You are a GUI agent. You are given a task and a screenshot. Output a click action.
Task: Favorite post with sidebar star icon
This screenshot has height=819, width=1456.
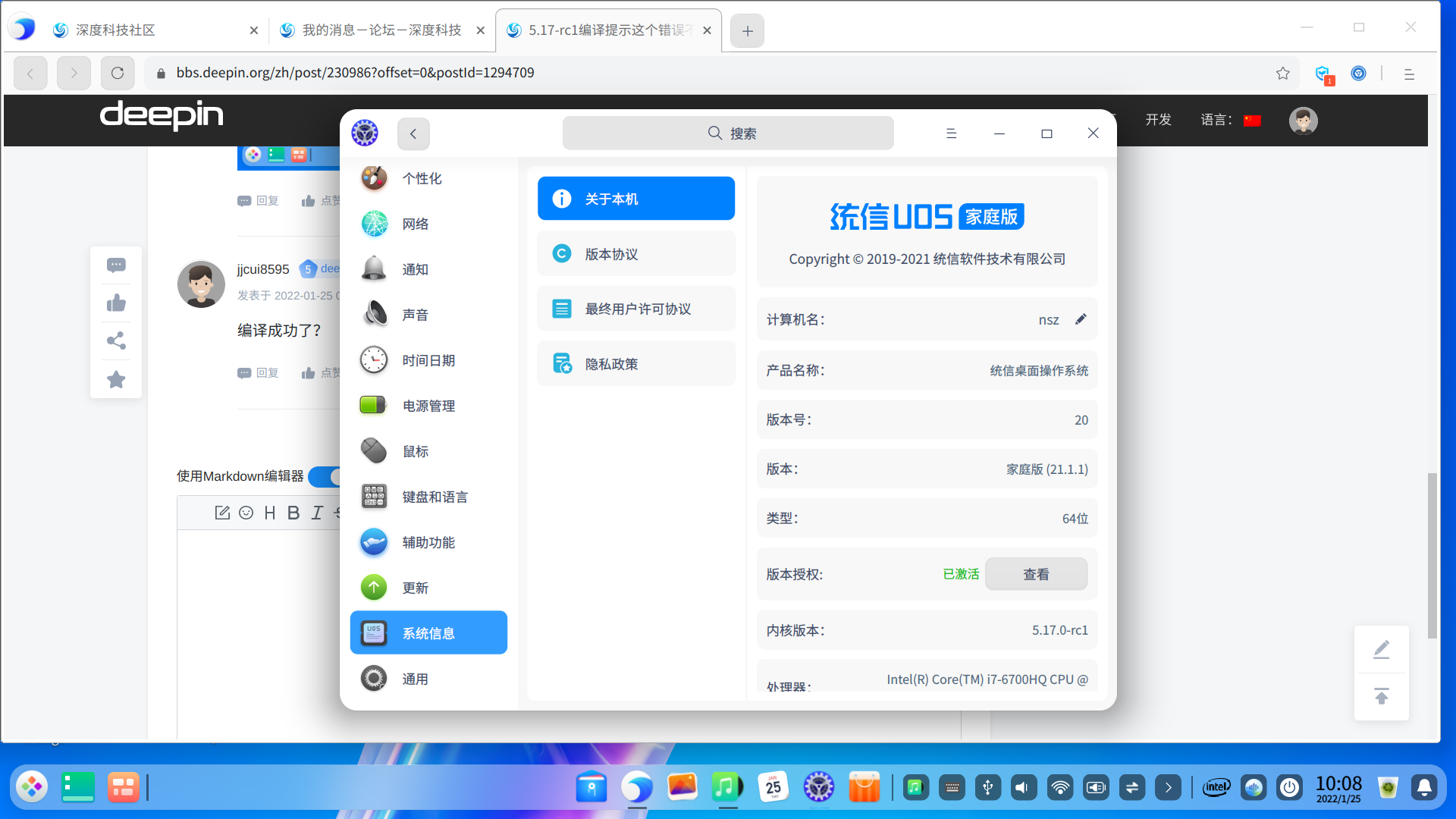pos(116,379)
